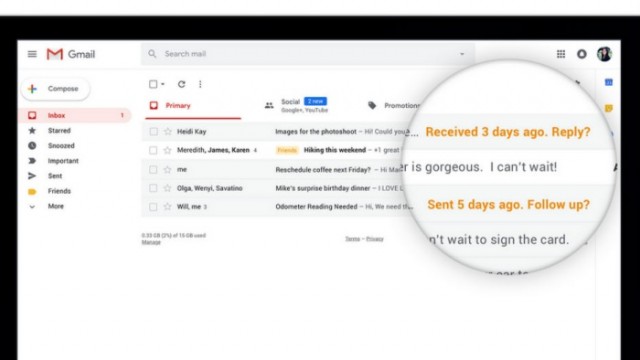Switch to the Promotions tab

tap(394, 106)
